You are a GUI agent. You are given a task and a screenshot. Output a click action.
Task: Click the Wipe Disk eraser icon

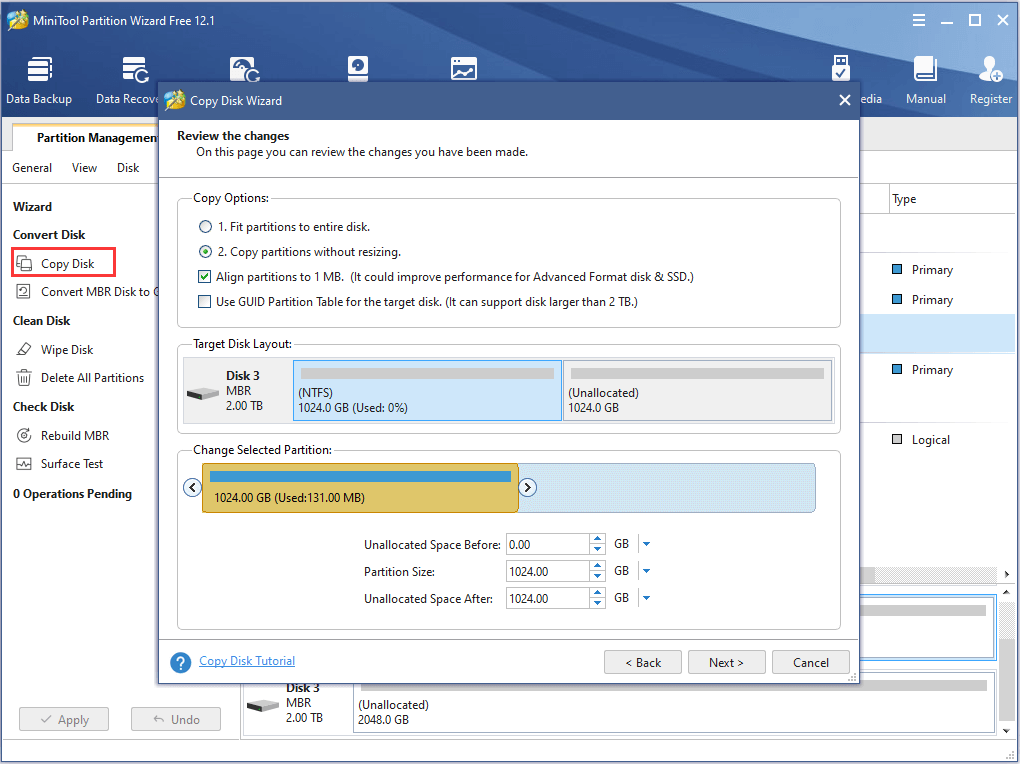tap(23, 349)
